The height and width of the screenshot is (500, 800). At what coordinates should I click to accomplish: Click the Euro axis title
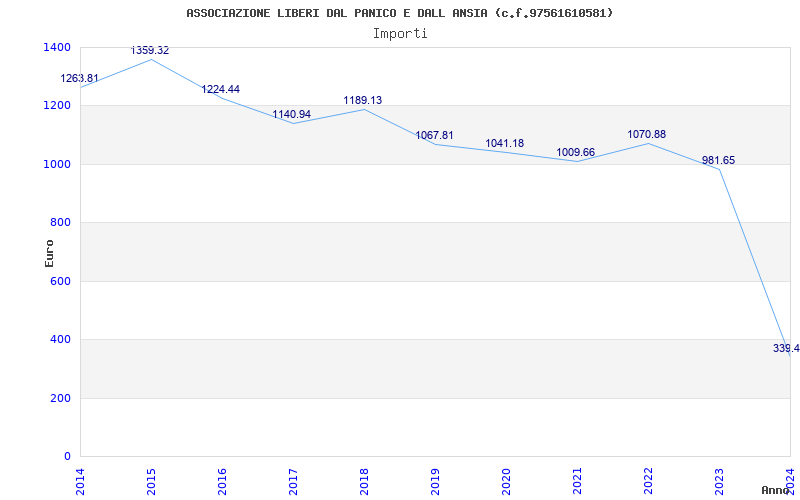(x=49, y=253)
